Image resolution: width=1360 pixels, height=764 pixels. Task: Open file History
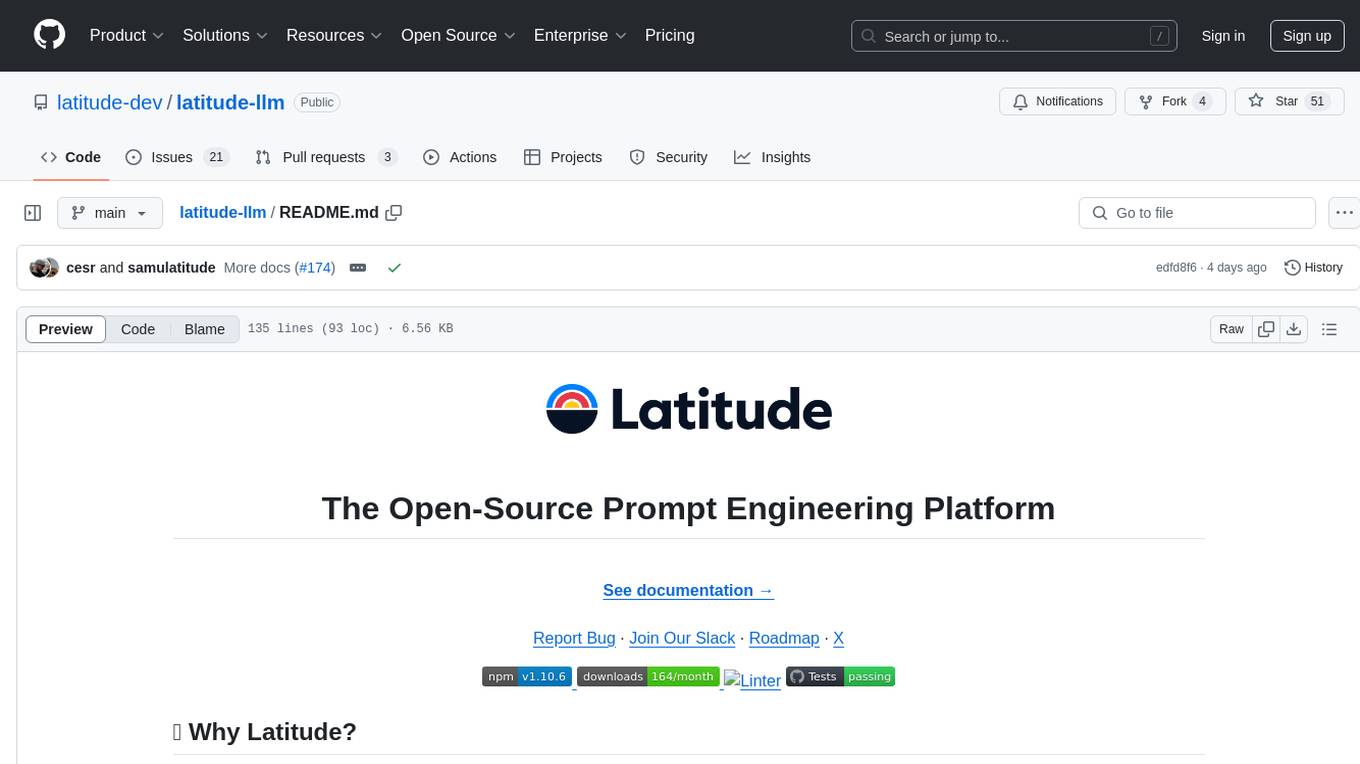(1313, 268)
